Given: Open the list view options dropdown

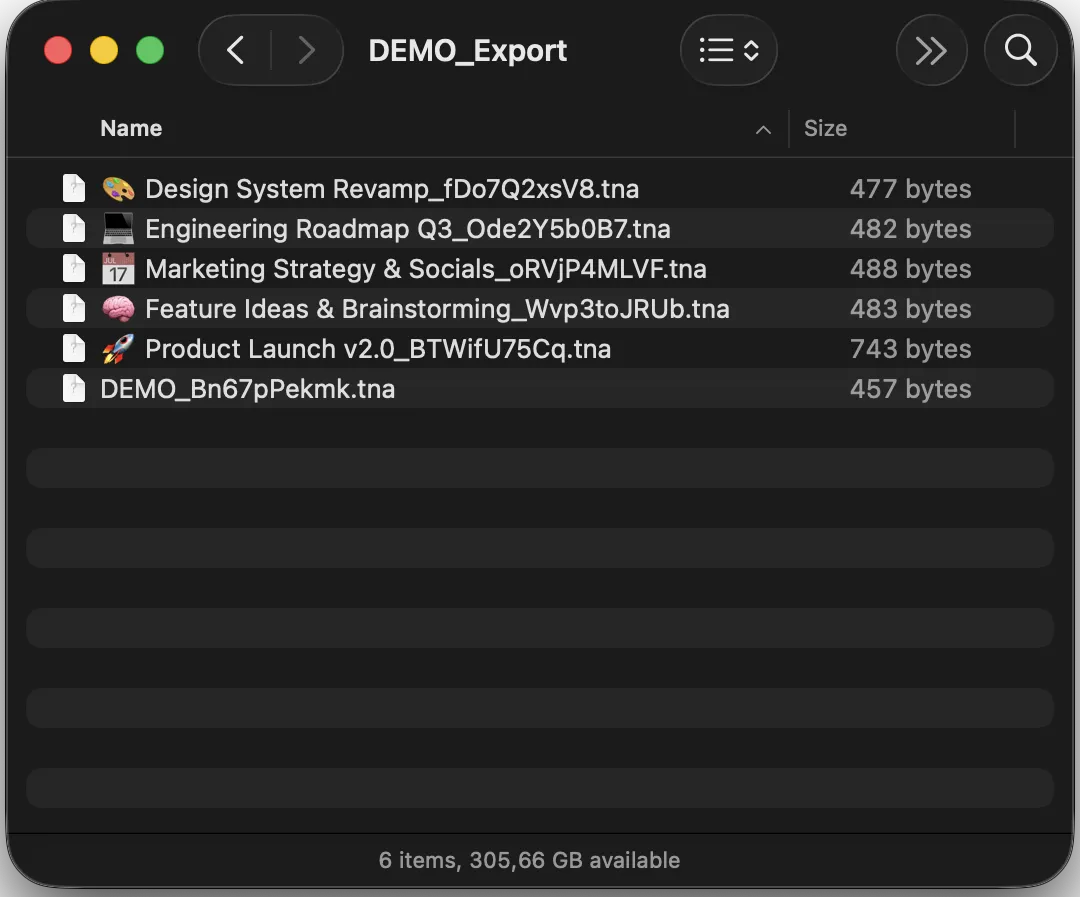Looking at the screenshot, I should pyautogui.click(x=729, y=50).
